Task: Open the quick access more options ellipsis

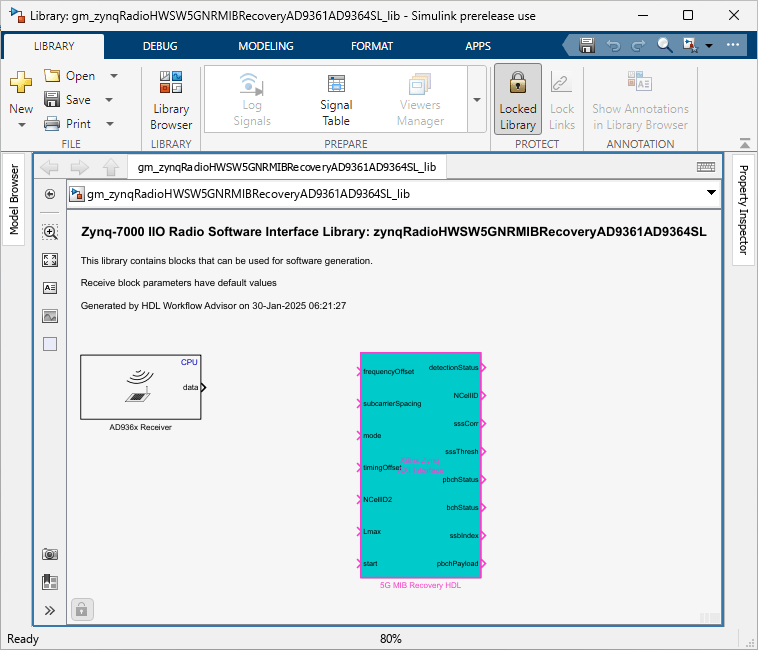Action: tap(732, 45)
